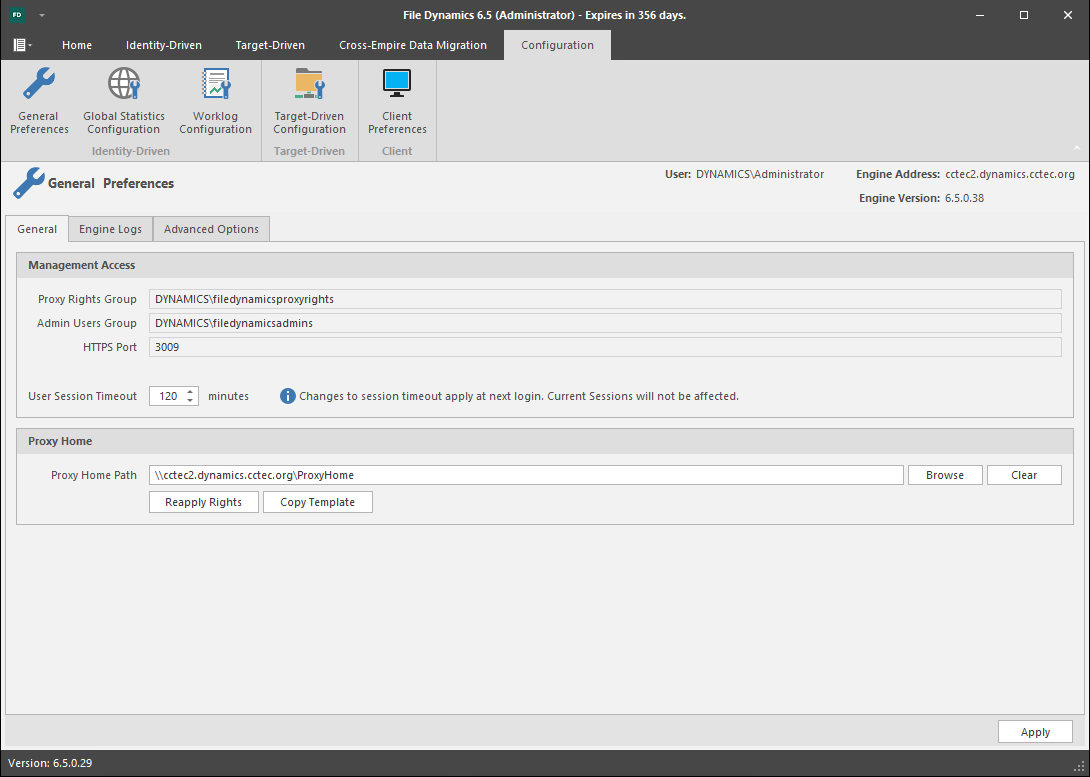The height and width of the screenshot is (777, 1090).
Task: Open the Cross-Empire Data Migration tab
Action: [x=412, y=45]
